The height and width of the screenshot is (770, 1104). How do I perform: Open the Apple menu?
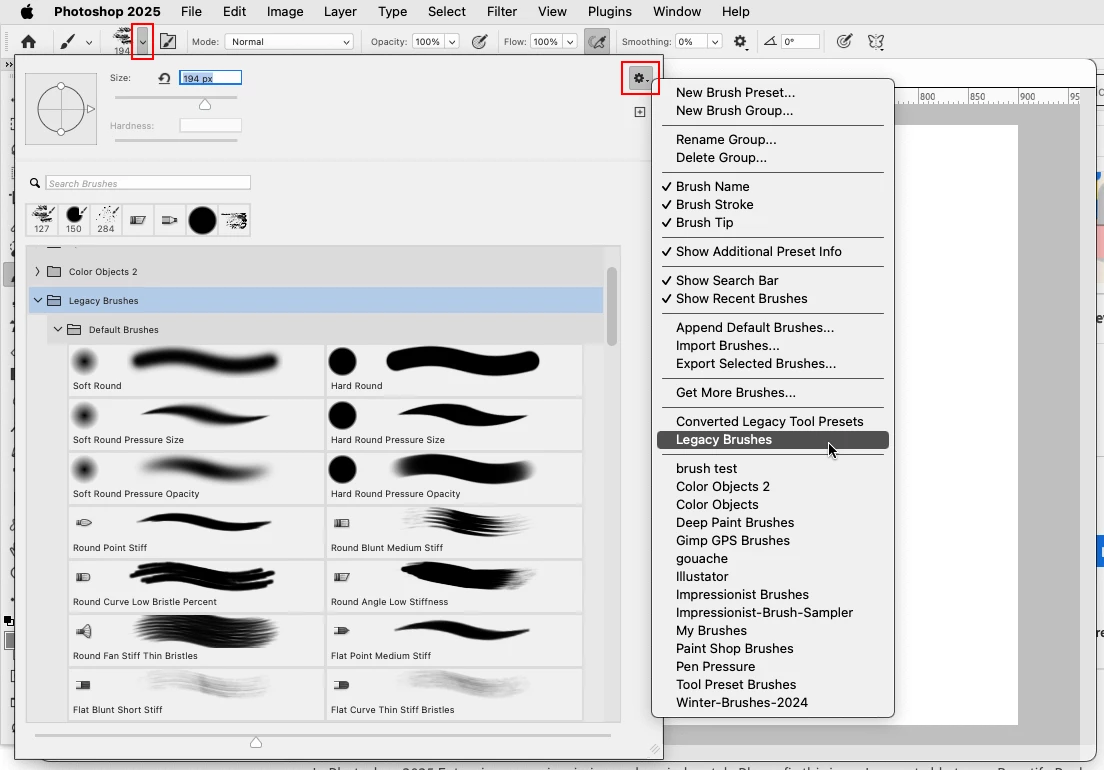(26, 11)
